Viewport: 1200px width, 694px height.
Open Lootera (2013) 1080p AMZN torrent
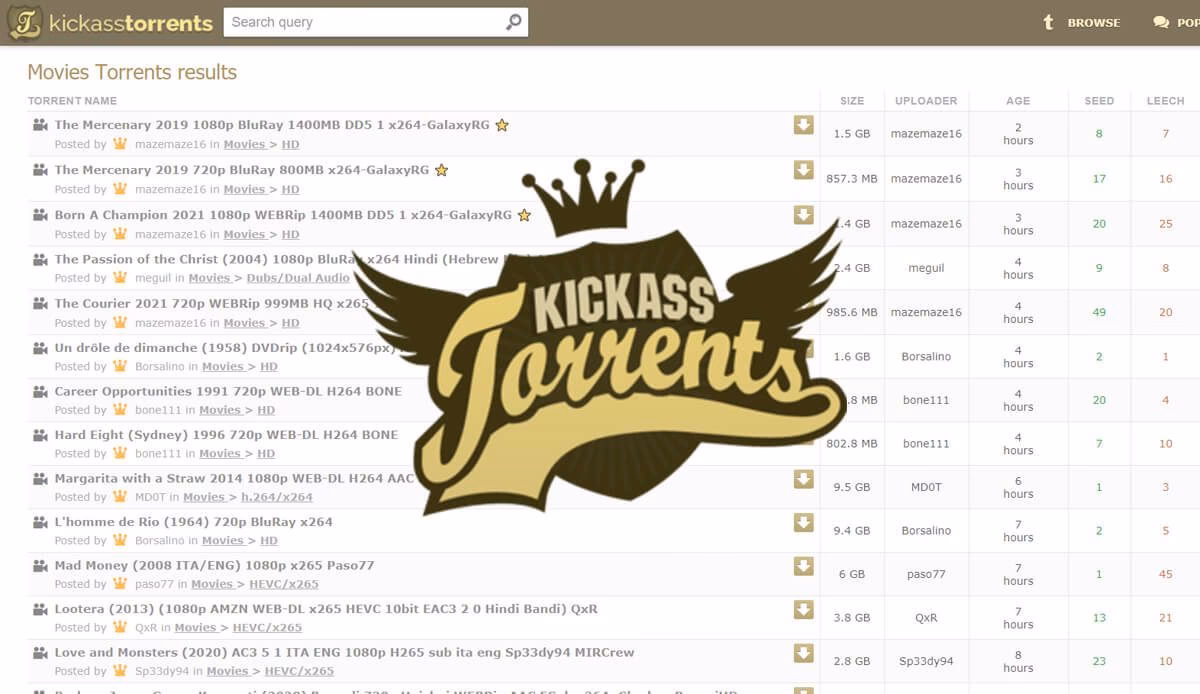click(x=326, y=609)
